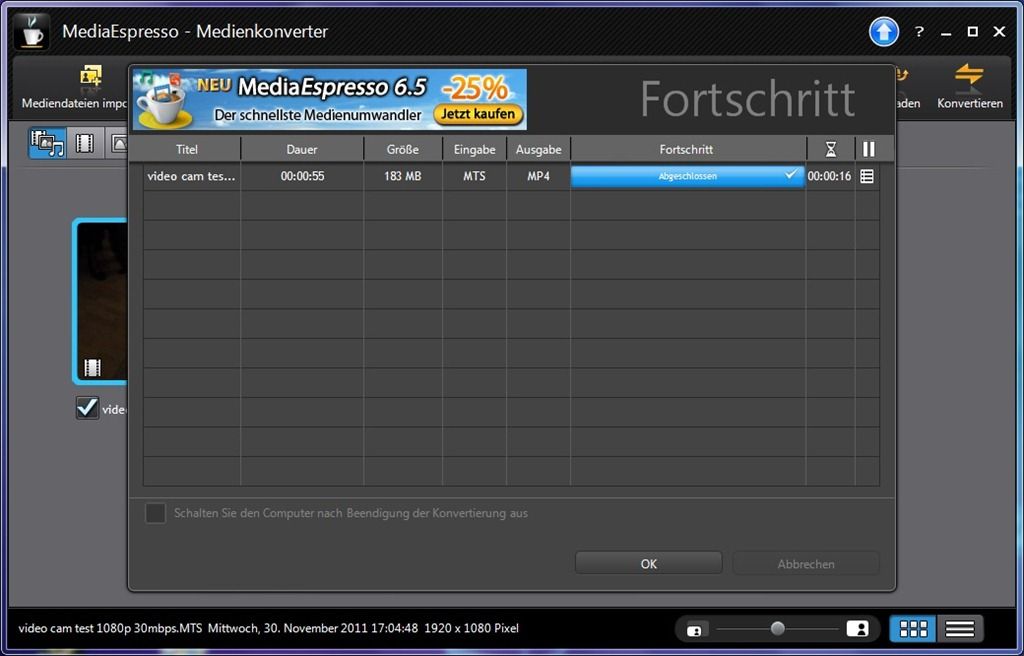Click the Konvertieren toolbar button
The image size is (1024, 656).
pos(969,86)
